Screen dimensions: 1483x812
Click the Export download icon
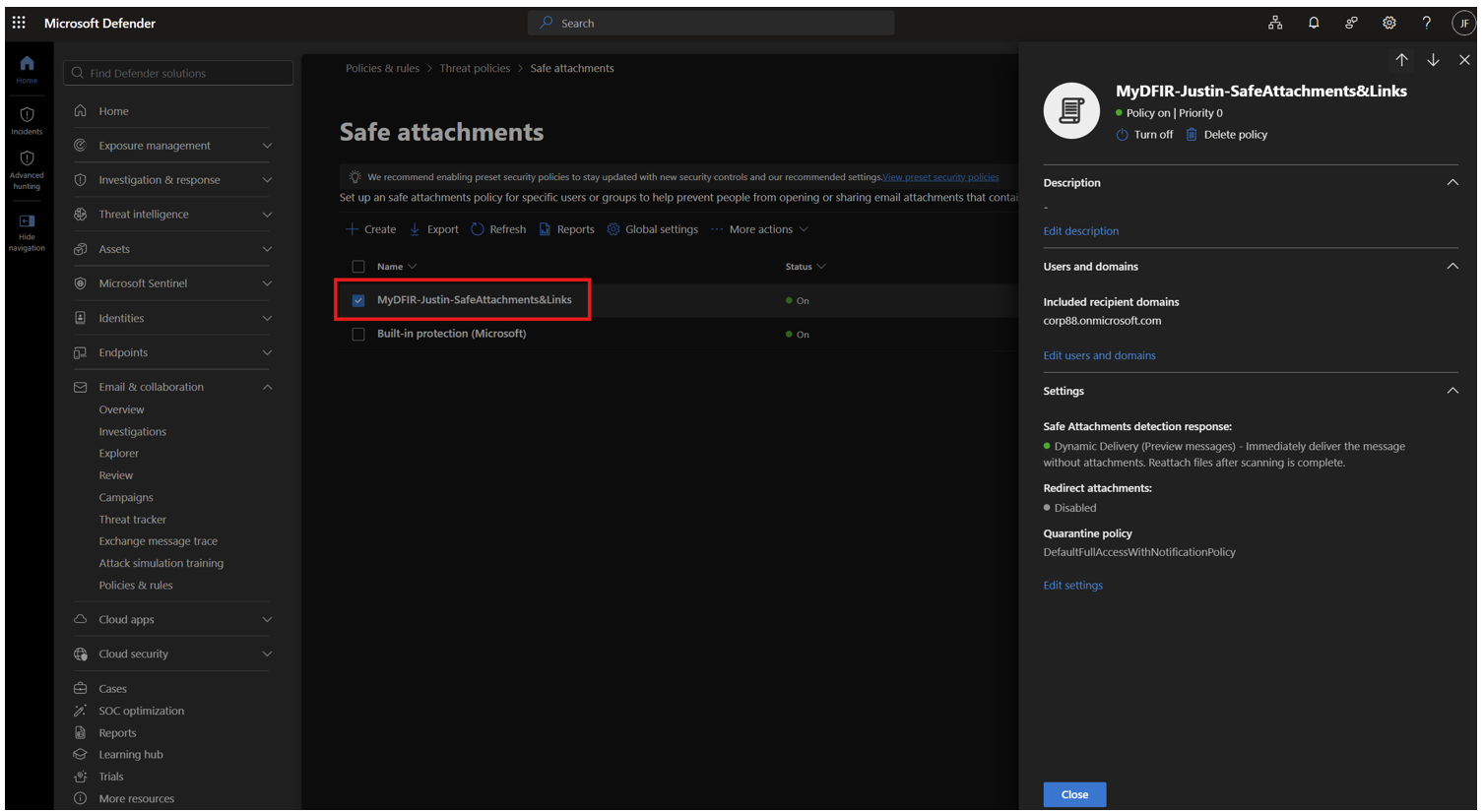click(x=415, y=229)
